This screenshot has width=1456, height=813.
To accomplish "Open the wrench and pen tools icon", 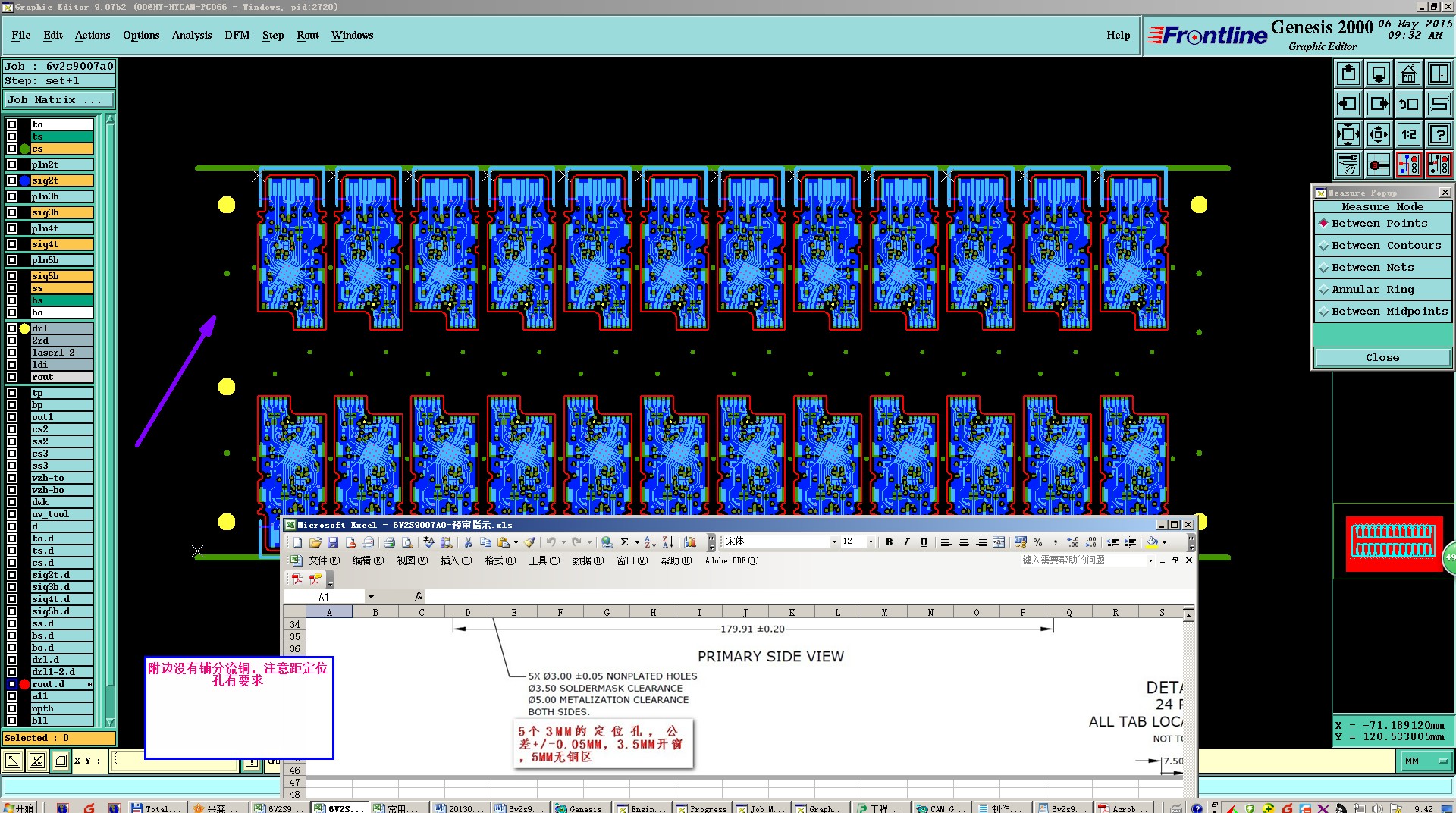I will pyautogui.click(x=1348, y=165).
